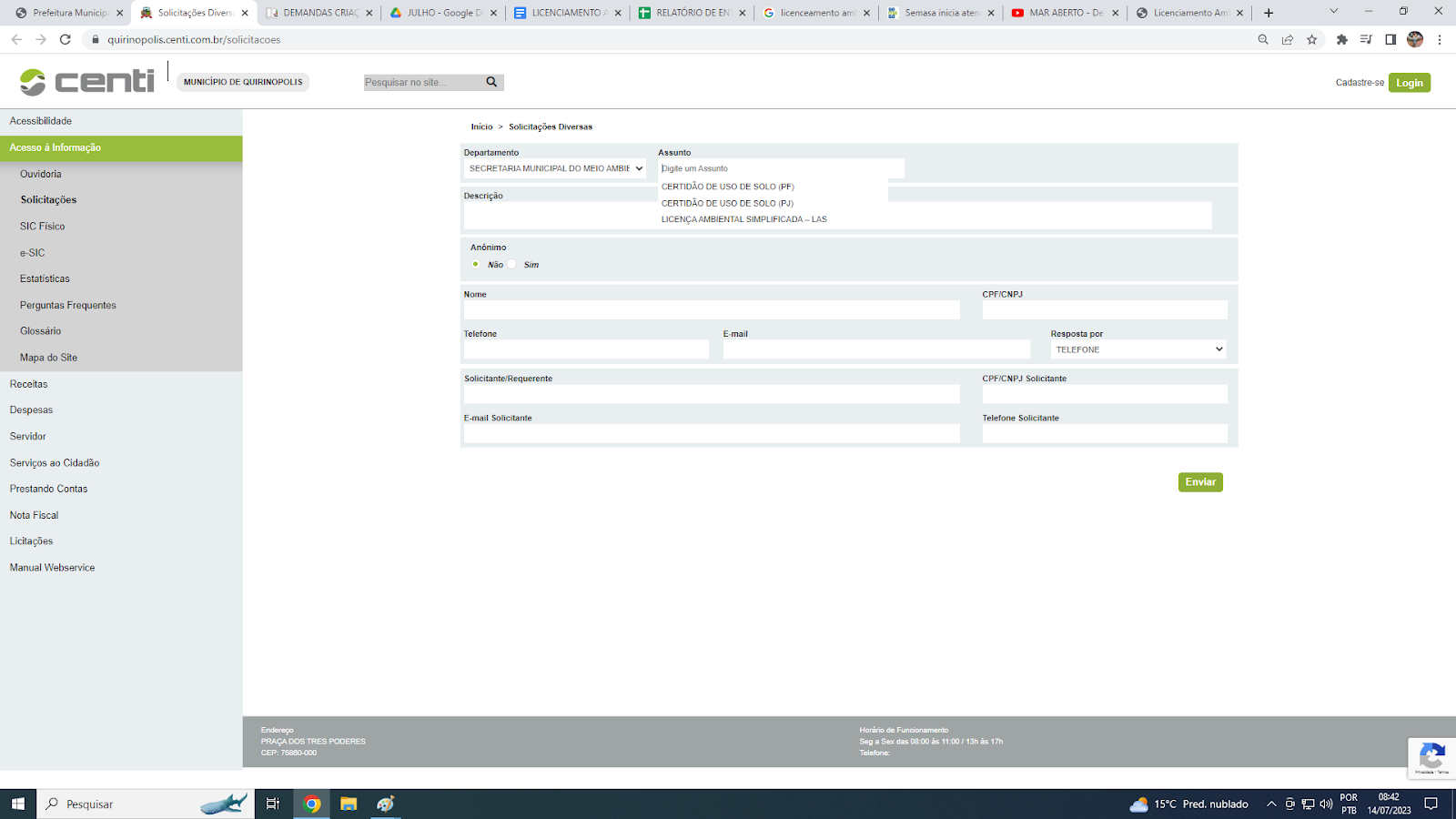Open the Windows Start menu
Screen dimensions: 1456x819
pyautogui.click(x=17, y=804)
